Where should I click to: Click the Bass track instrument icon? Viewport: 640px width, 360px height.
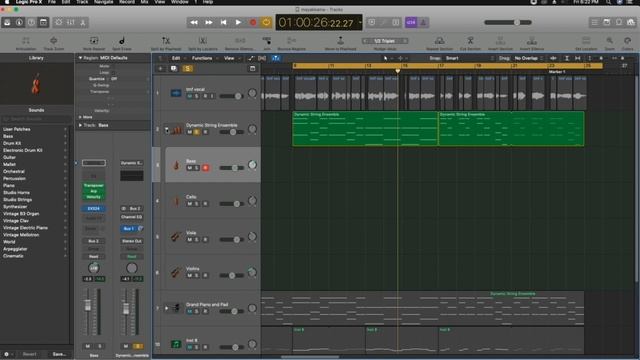[x=176, y=165]
